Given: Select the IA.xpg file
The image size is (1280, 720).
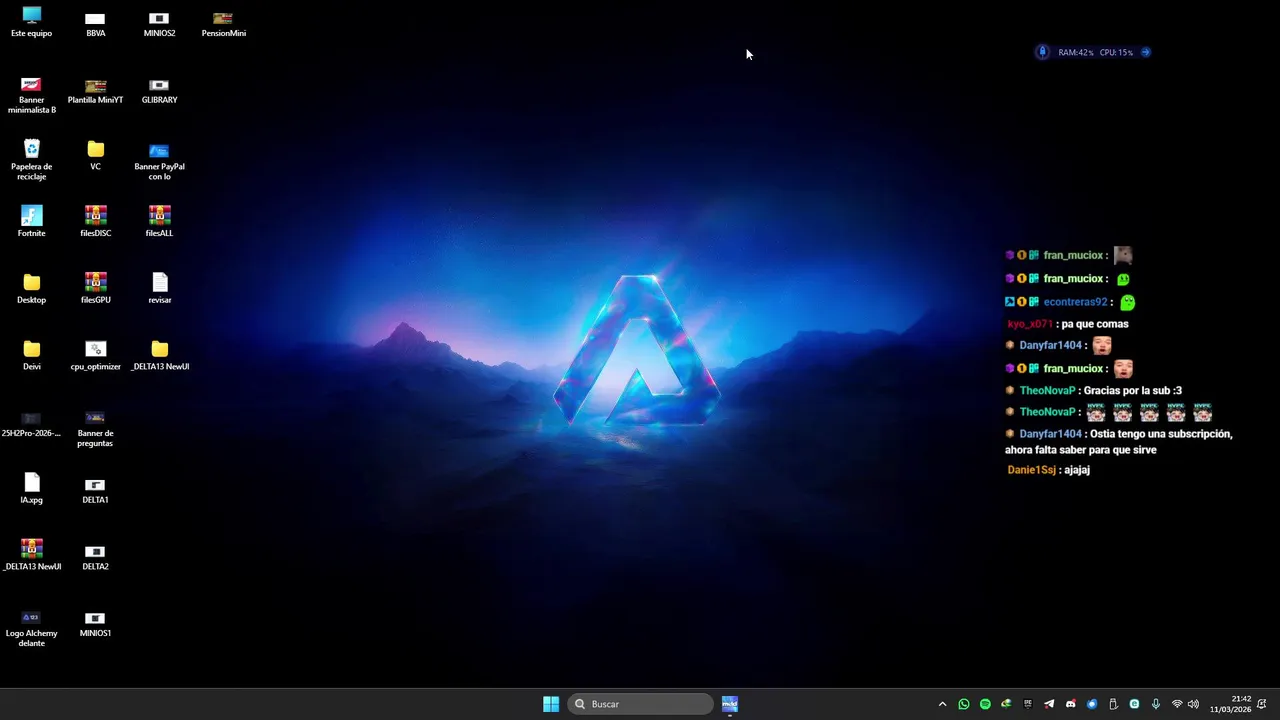Looking at the screenshot, I should pyautogui.click(x=31, y=488).
